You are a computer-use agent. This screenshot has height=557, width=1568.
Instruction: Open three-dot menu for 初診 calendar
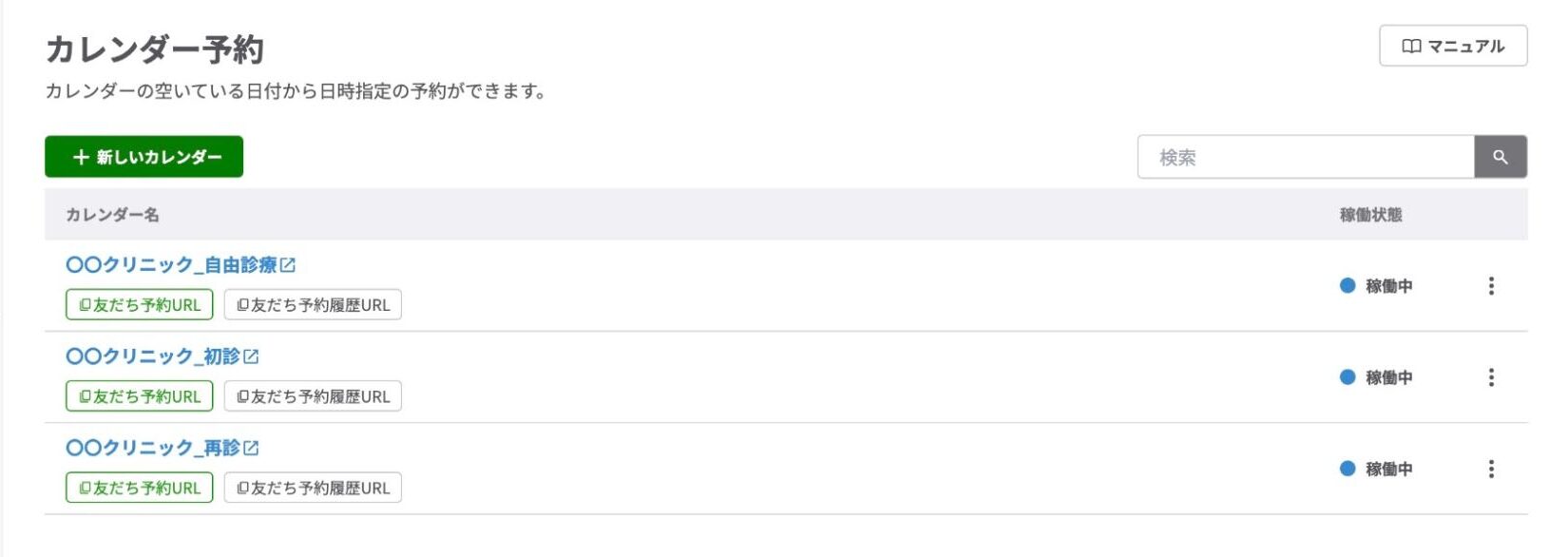pyautogui.click(x=1491, y=377)
